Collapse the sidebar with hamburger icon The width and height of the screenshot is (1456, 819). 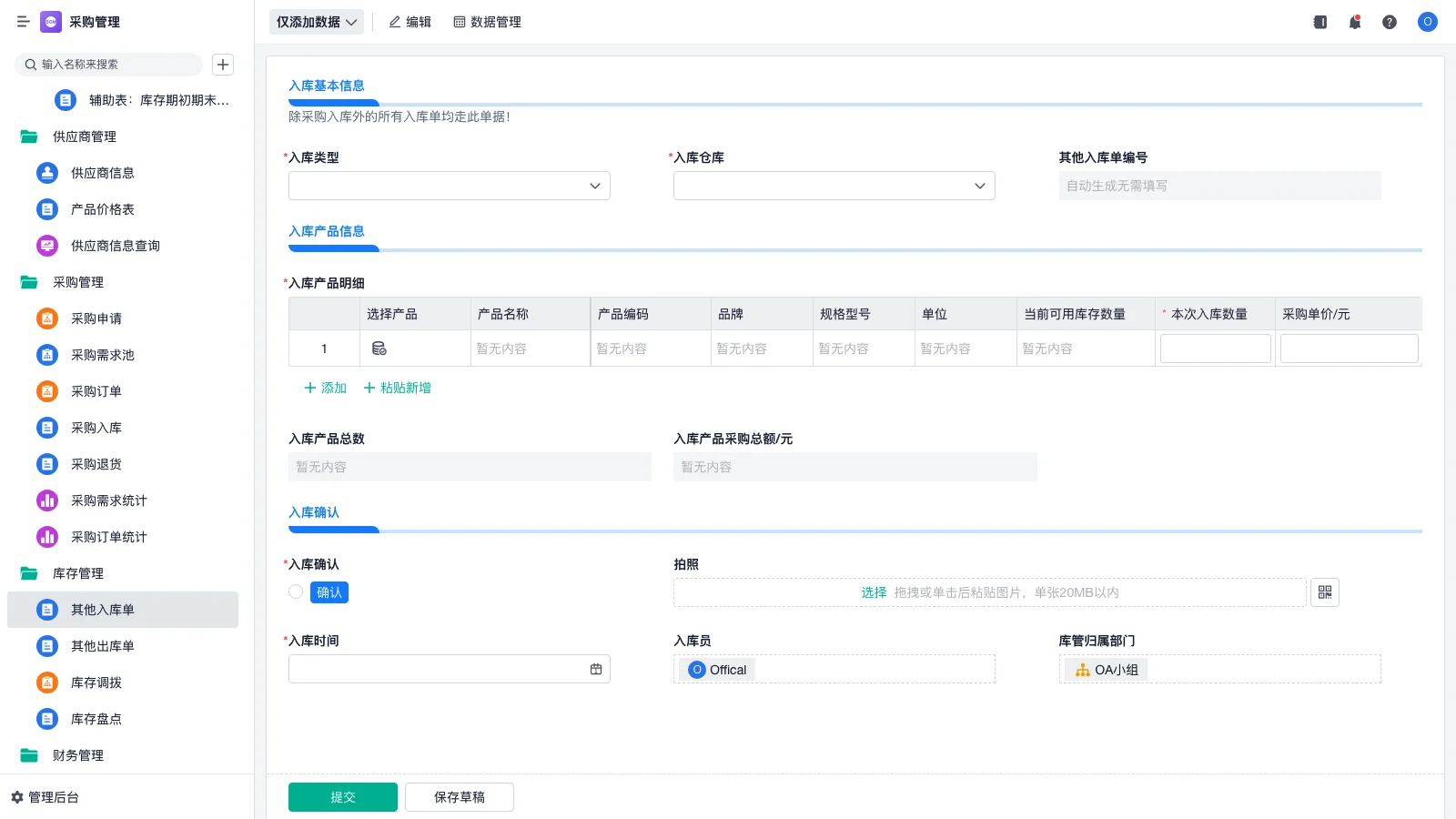click(x=23, y=22)
